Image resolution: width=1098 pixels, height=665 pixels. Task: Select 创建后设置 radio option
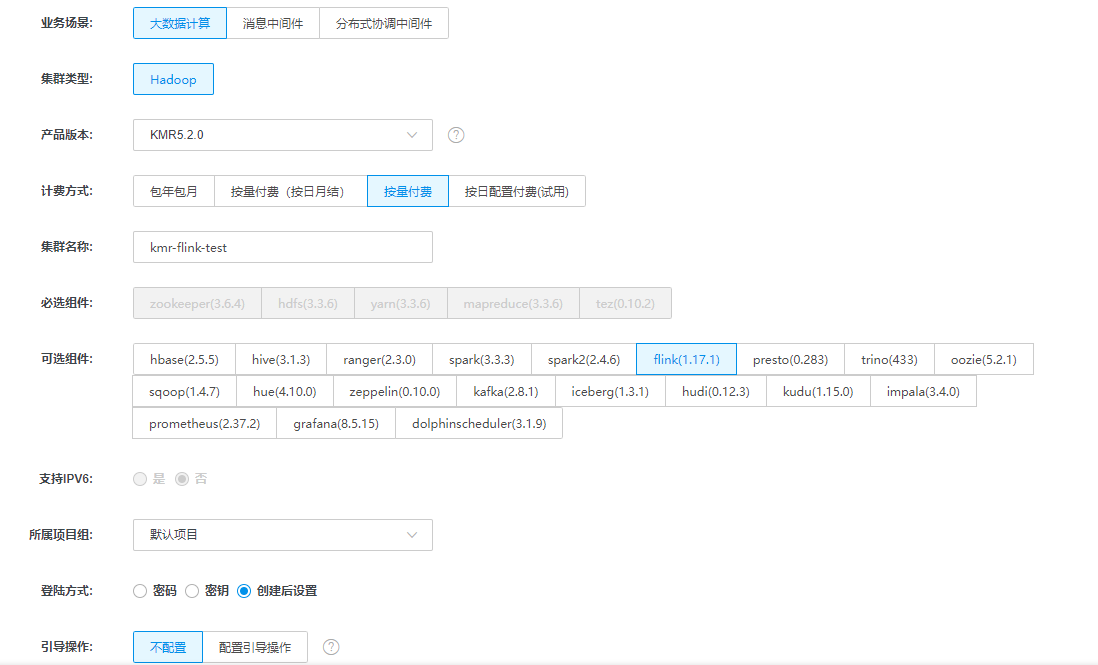click(244, 591)
